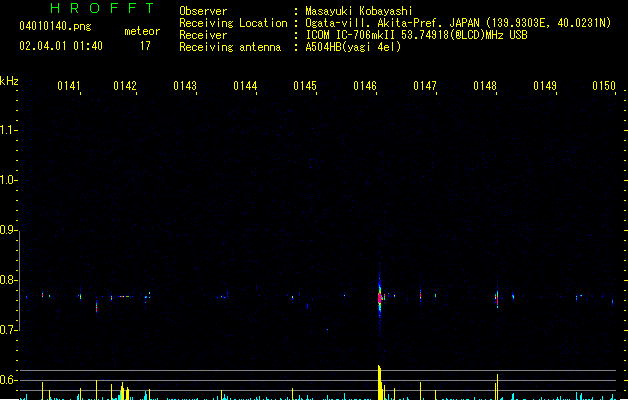Click the 0147 time marker
Screen dimensions: 629x400
(x=425, y=86)
